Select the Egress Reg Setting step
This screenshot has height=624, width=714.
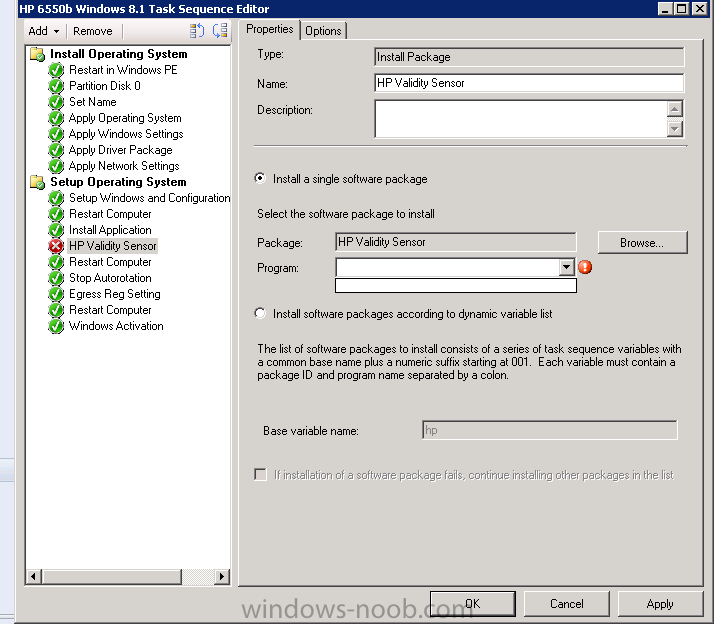[114, 294]
